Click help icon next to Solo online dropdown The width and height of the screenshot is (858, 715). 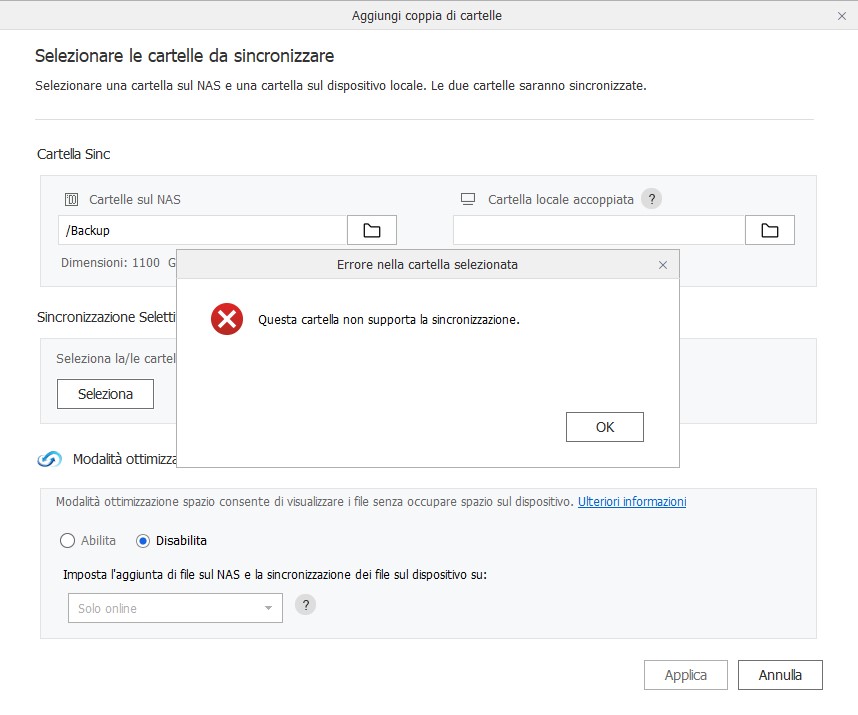click(306, 605)
